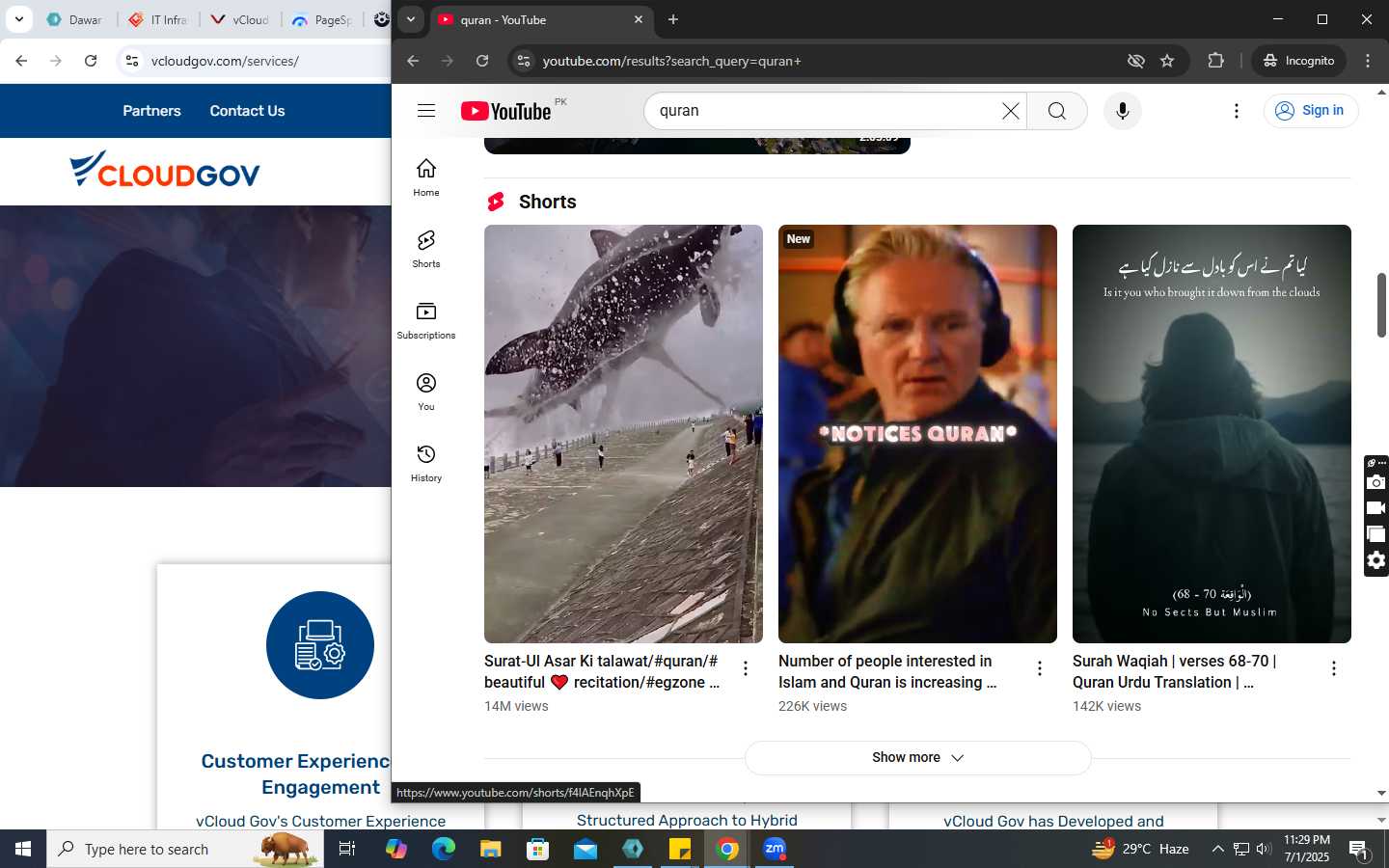This screenshot has height=868, width=1389.
Task: Click the scrollbar down arrow
Action: coord(1381,793)
